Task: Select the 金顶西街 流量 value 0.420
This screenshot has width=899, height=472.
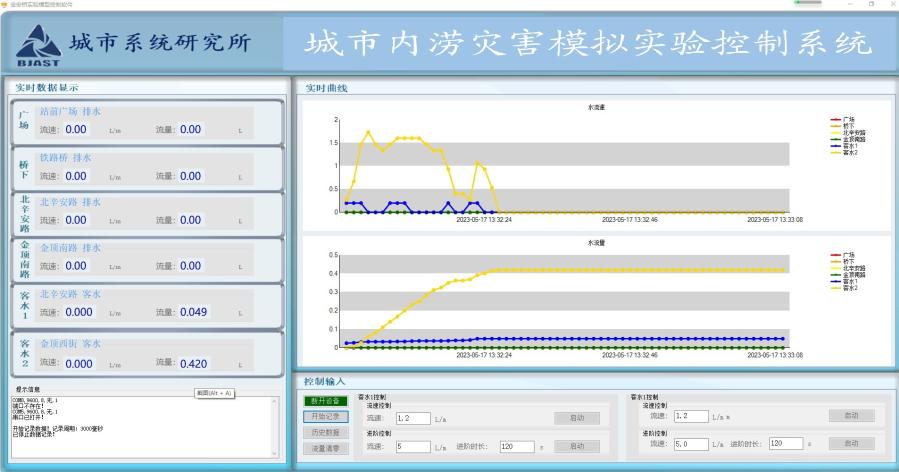Action: tap(192, 364)
